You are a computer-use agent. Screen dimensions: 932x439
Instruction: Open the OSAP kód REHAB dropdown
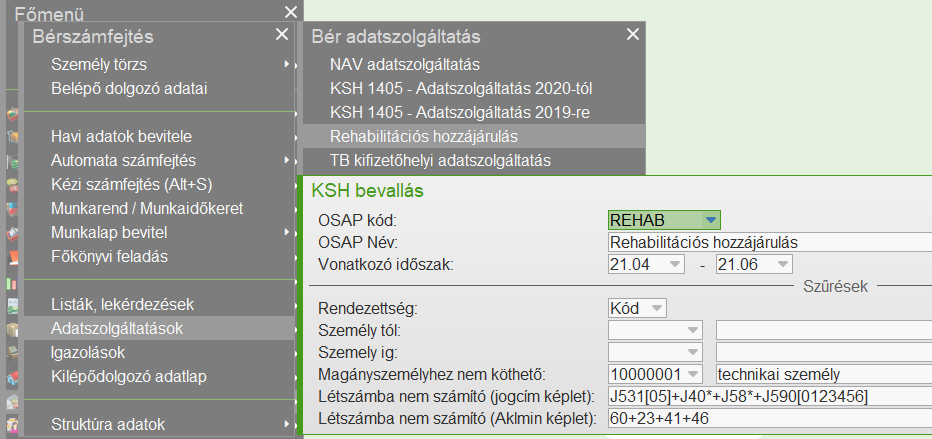(710, 220)
